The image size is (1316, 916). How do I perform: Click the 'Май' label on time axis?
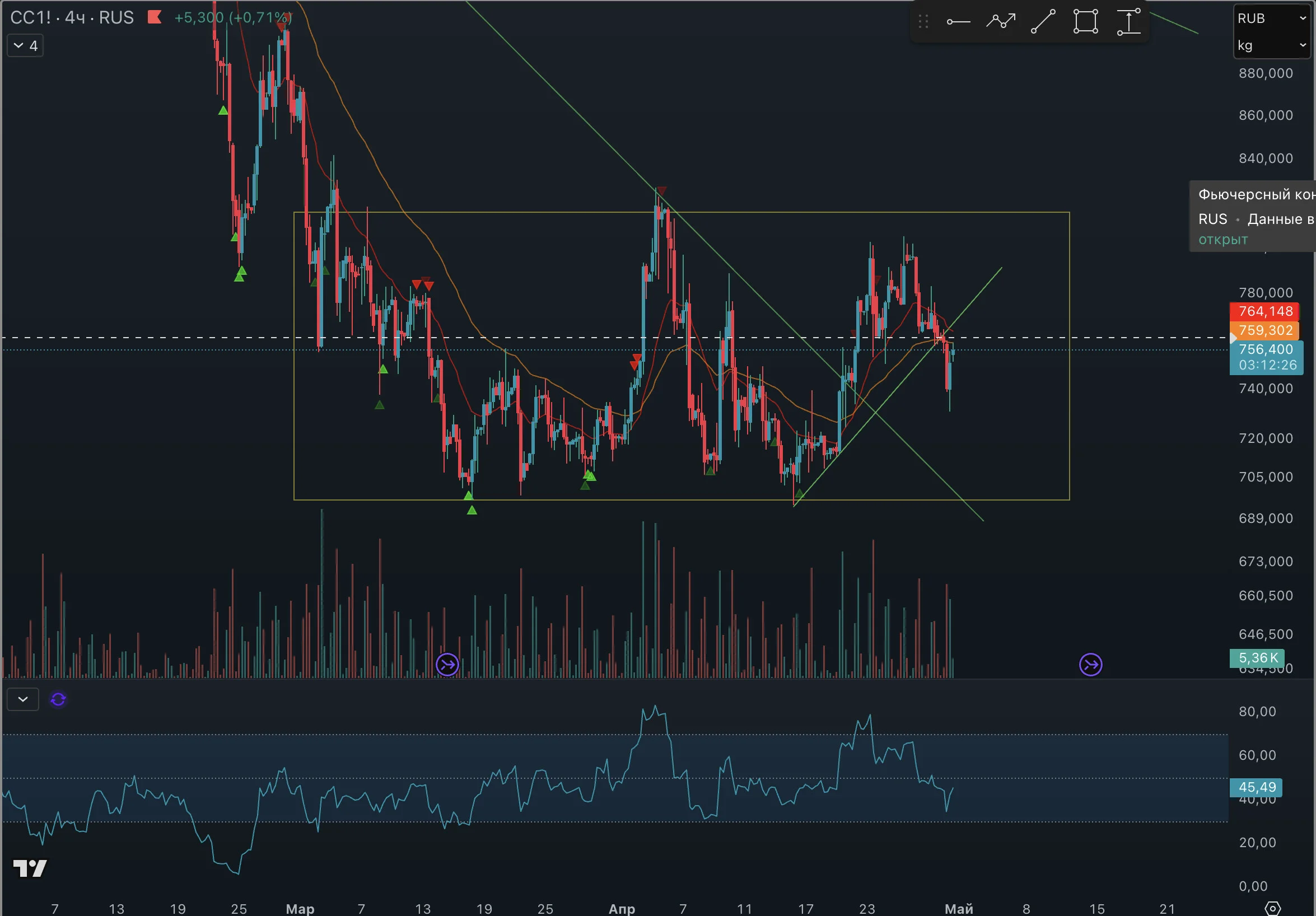click(x=959, y=909)
